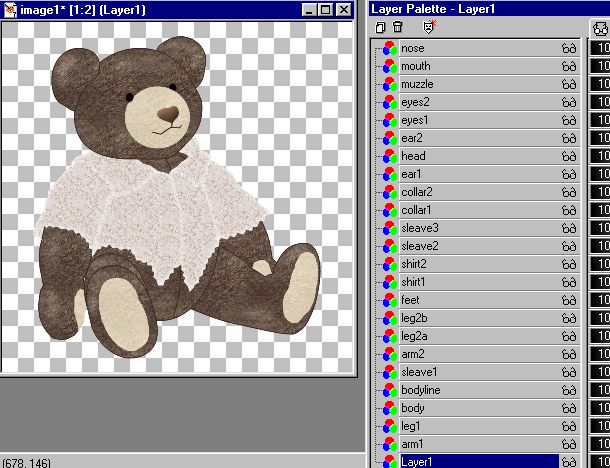The height and width of the screenshot is (468, 610).
Task: Click the RGB icon of the feet layer
Action: tap(389, 300)
